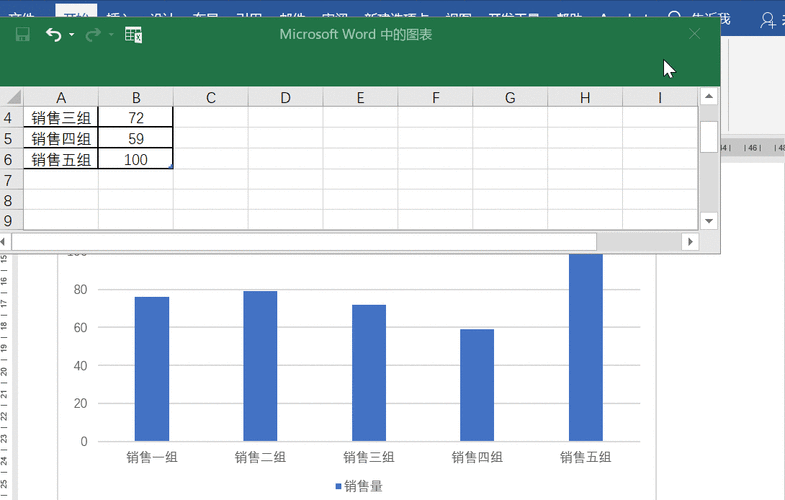The width and height of the screenshot is (785, 500).
Task: Open the redo history dropdown arrow
Action: (111, 35)
